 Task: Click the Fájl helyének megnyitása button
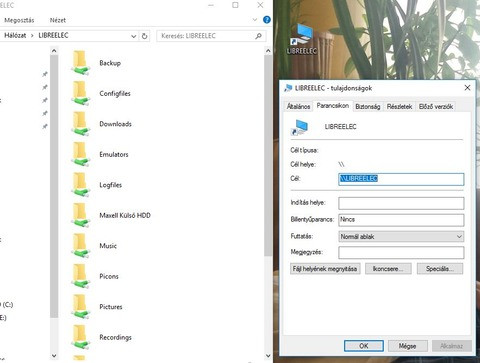coord(325,269)
